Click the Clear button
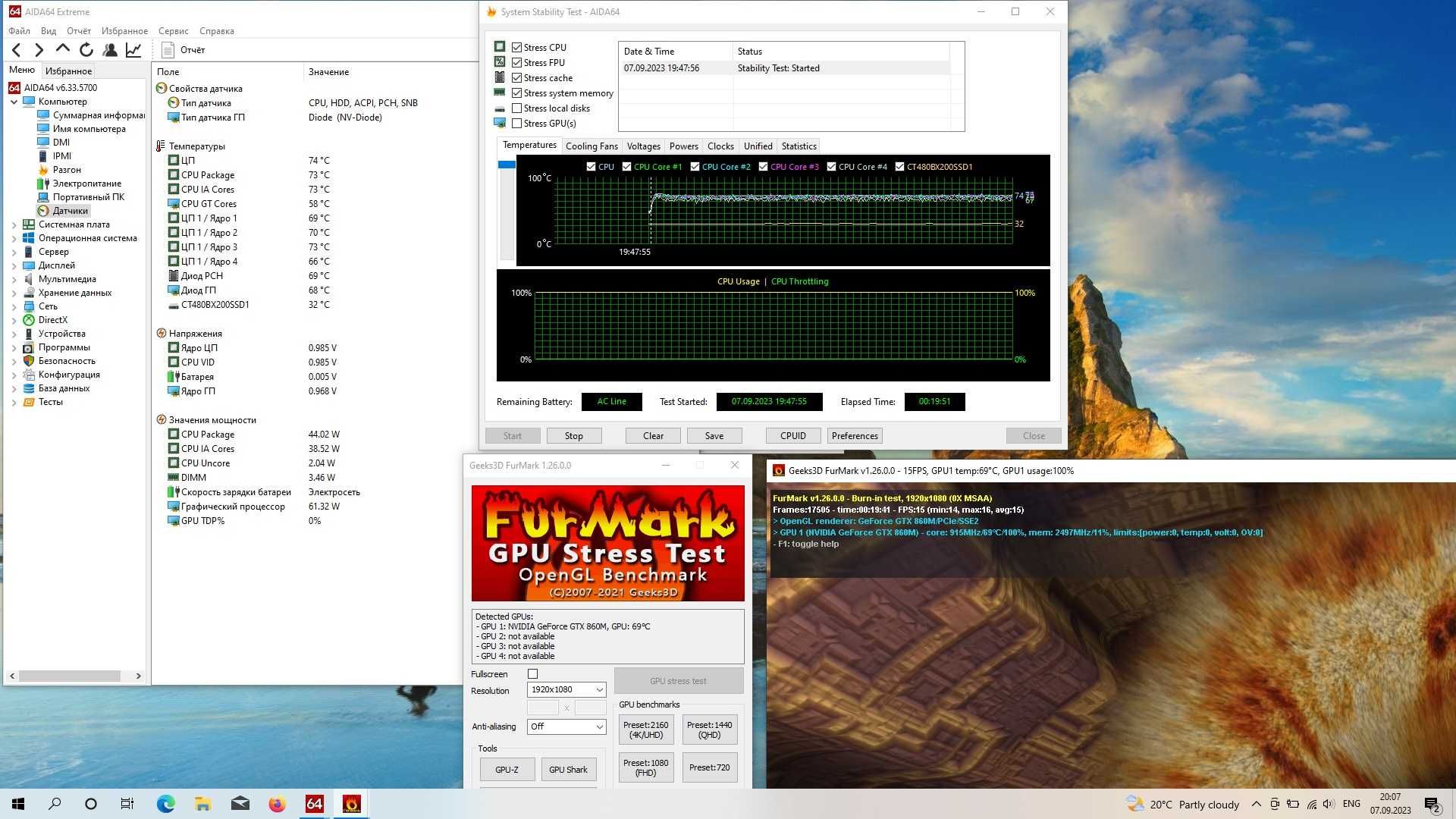Viewport: 1456px width, 819px height. (x=653, y=436)
